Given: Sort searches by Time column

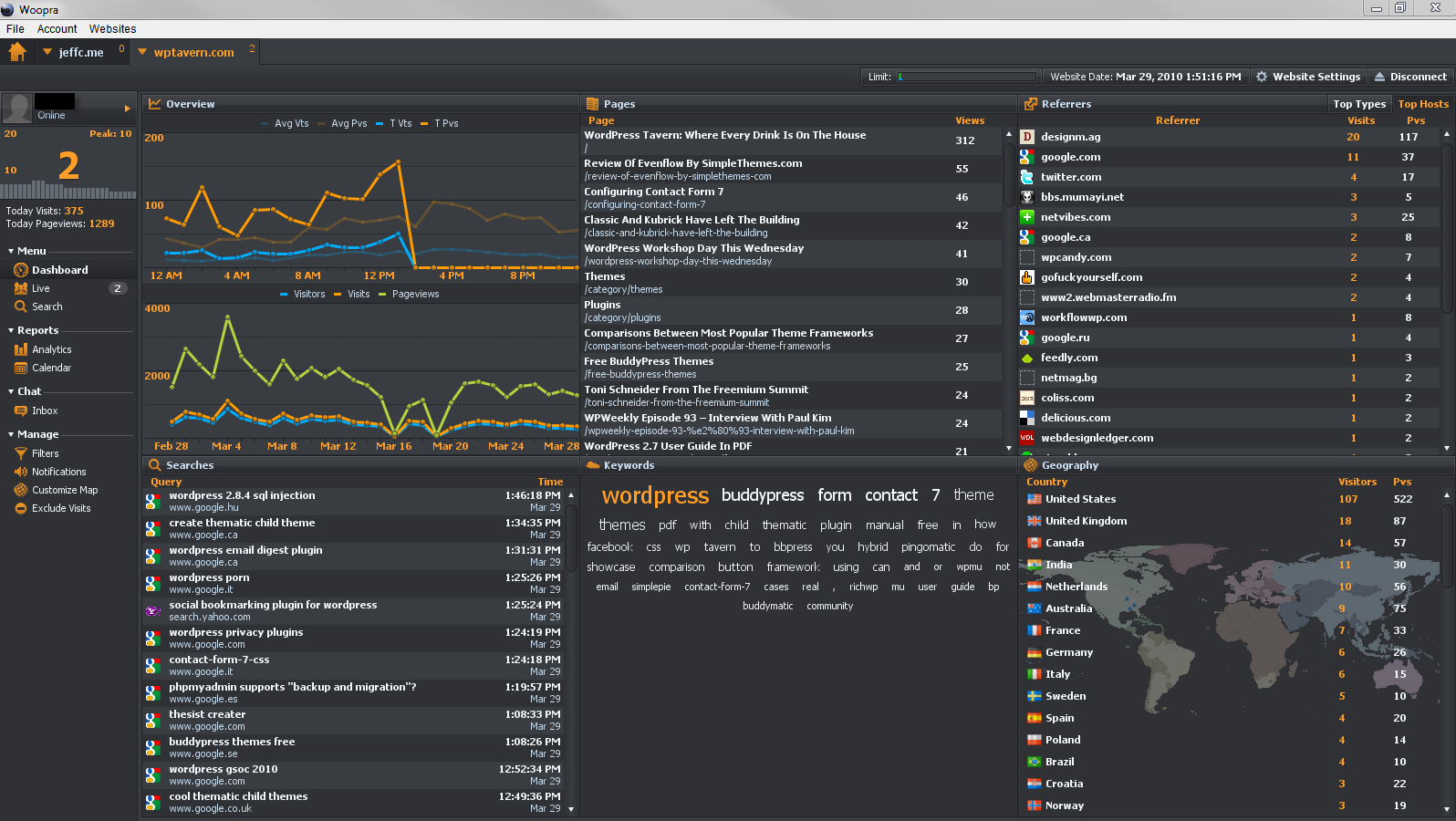Looking at the screenshot, I should (550, 482).
